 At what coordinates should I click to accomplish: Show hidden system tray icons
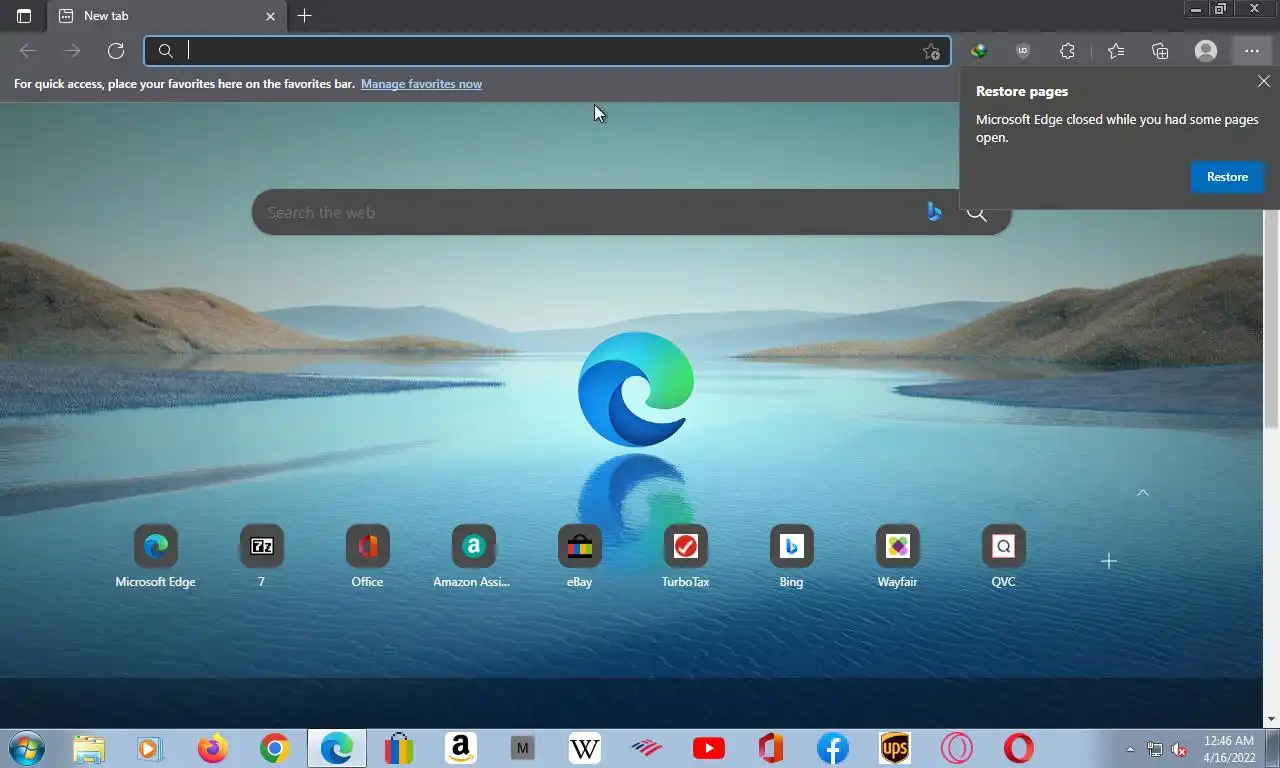[x=1131, y=749]
